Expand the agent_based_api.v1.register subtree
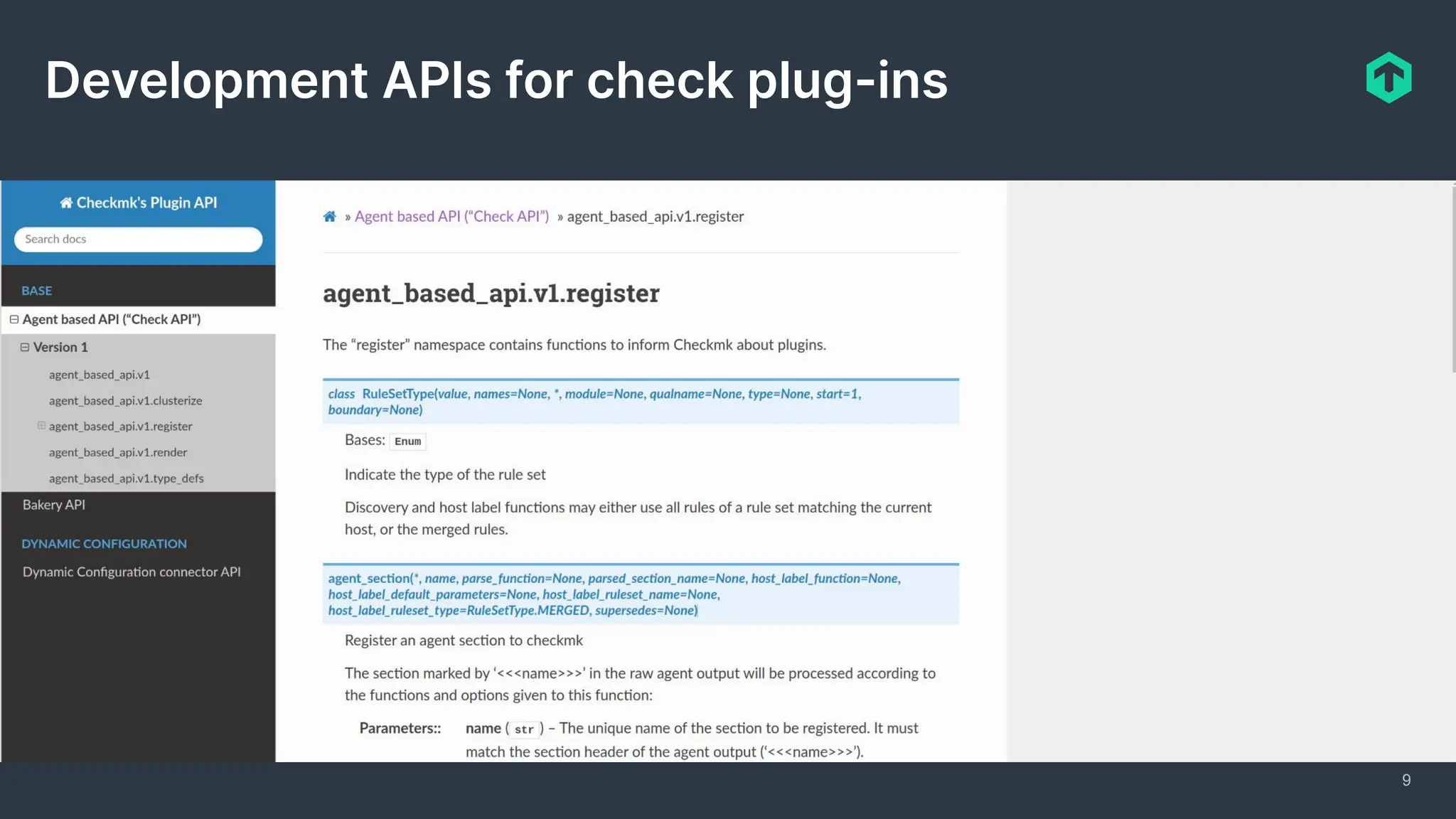The height and width of the screenshot is (819, 1456). 41,426
